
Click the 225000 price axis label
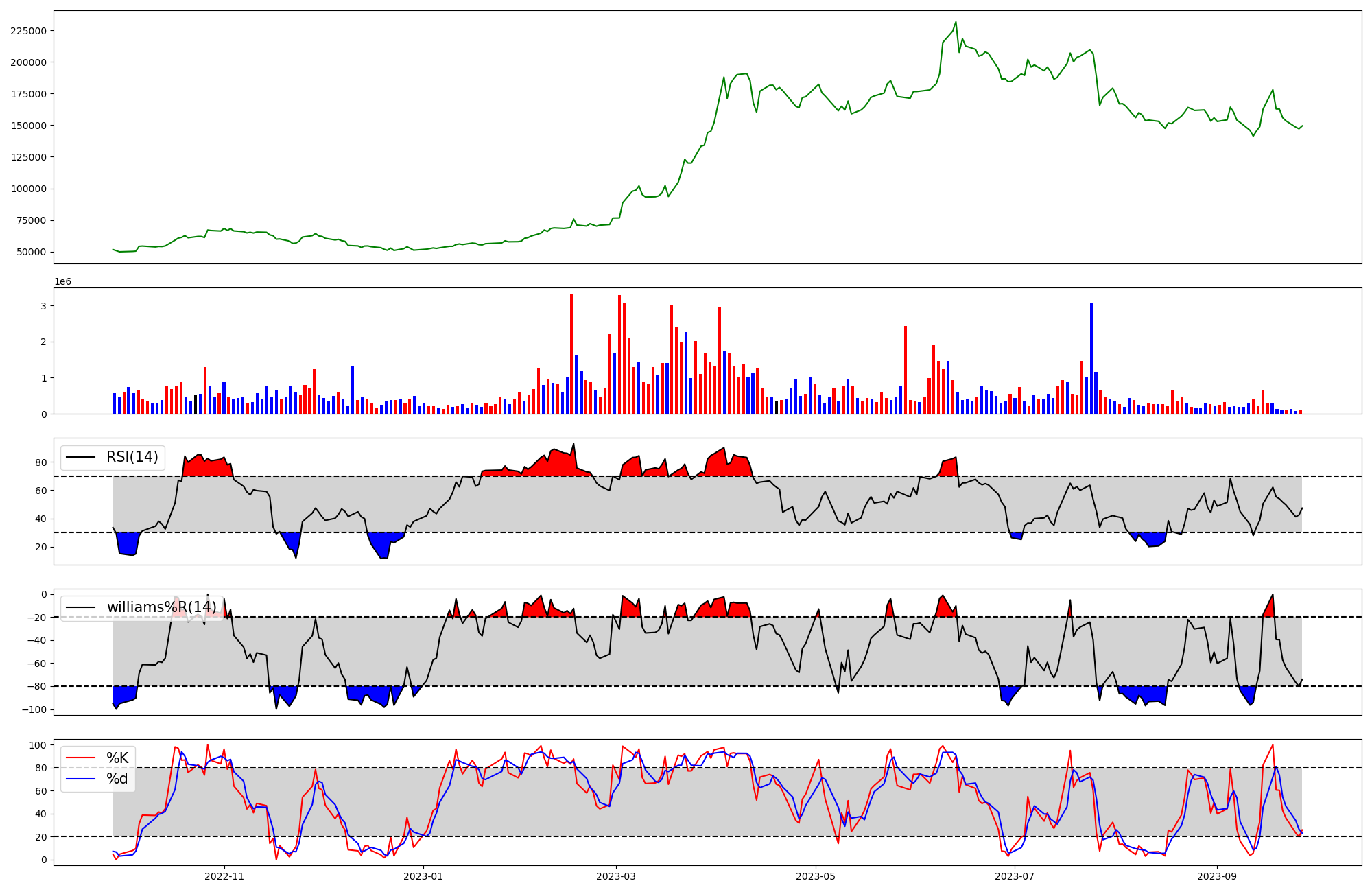(x=29, y=31)
